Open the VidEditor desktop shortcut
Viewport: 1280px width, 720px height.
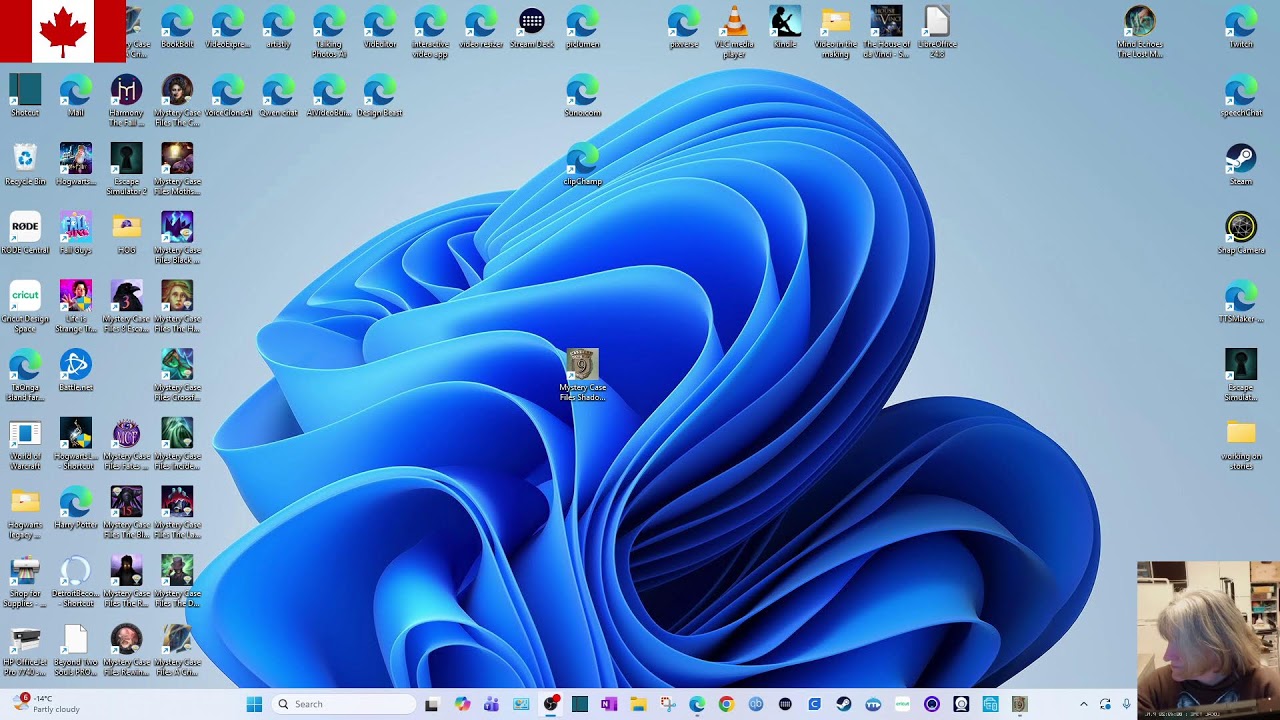tap(380, 28)
